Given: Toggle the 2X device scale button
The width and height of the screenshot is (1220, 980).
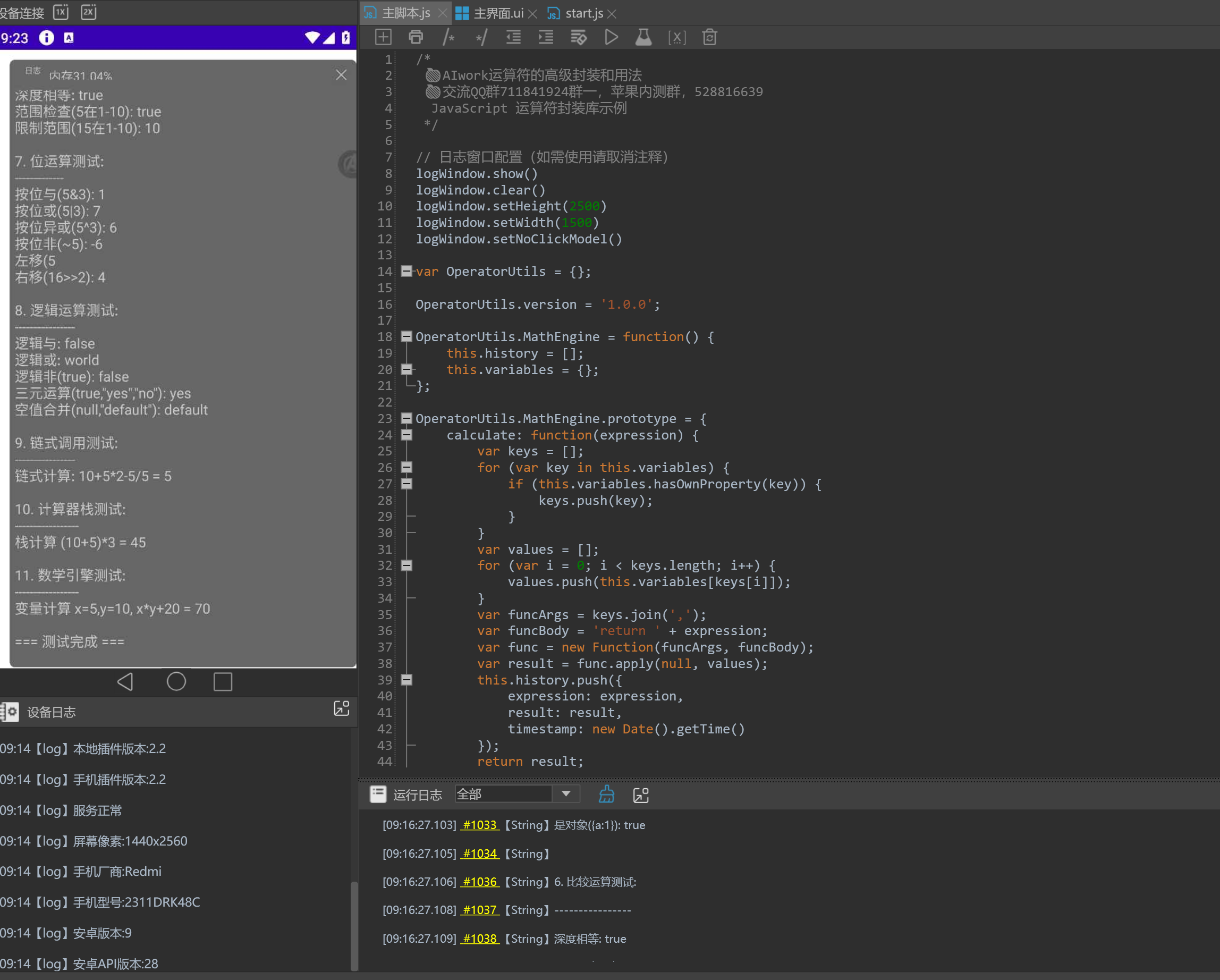Looking at the screenshot, I should (x=88, y=12).
